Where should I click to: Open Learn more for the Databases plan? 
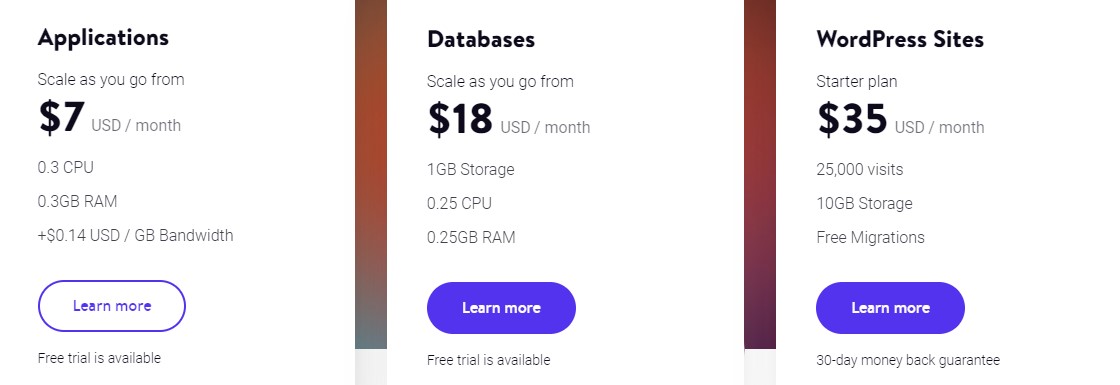(501, 308)
